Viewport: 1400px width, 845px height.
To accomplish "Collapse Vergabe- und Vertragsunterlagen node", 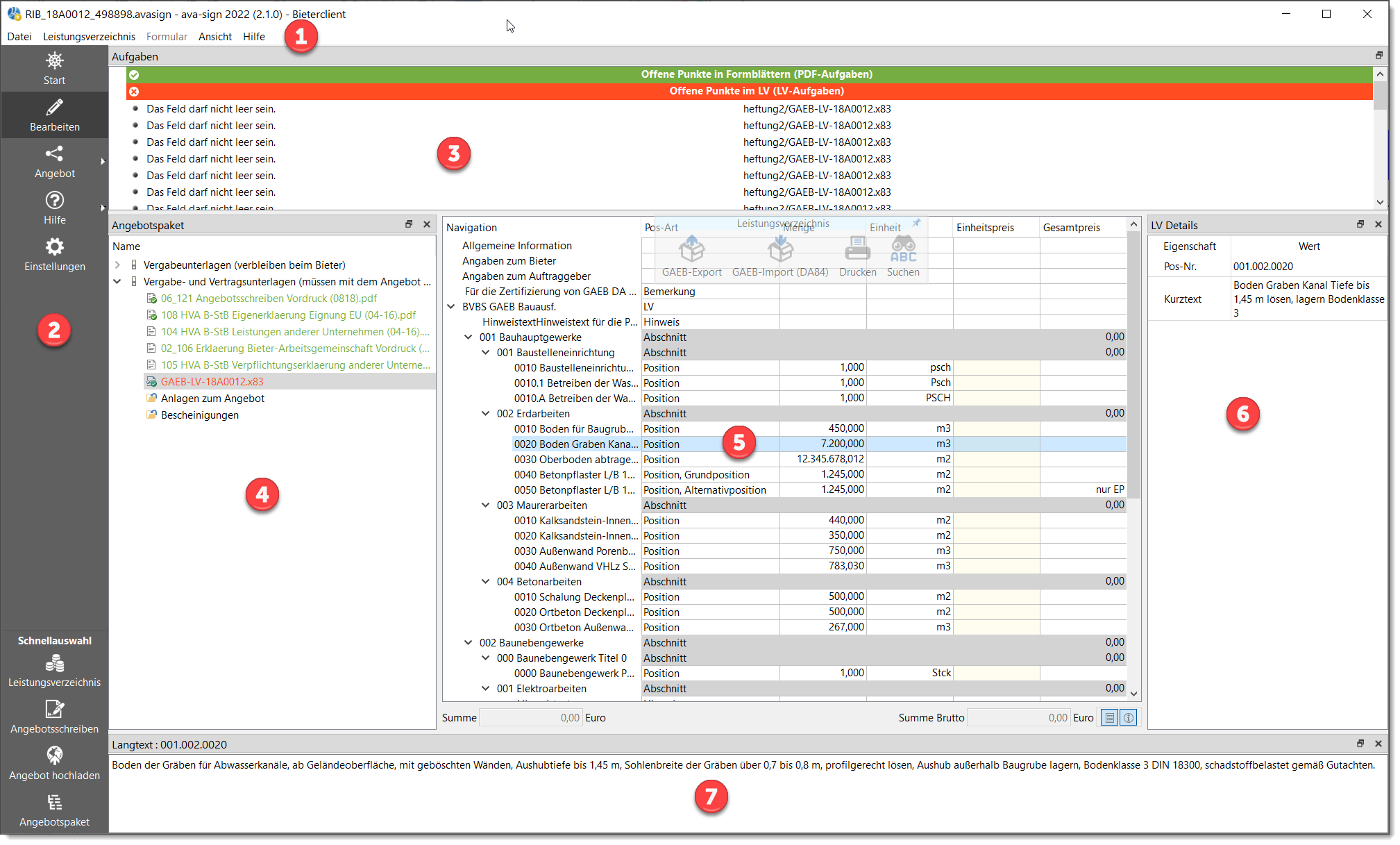I will [117, 282].
